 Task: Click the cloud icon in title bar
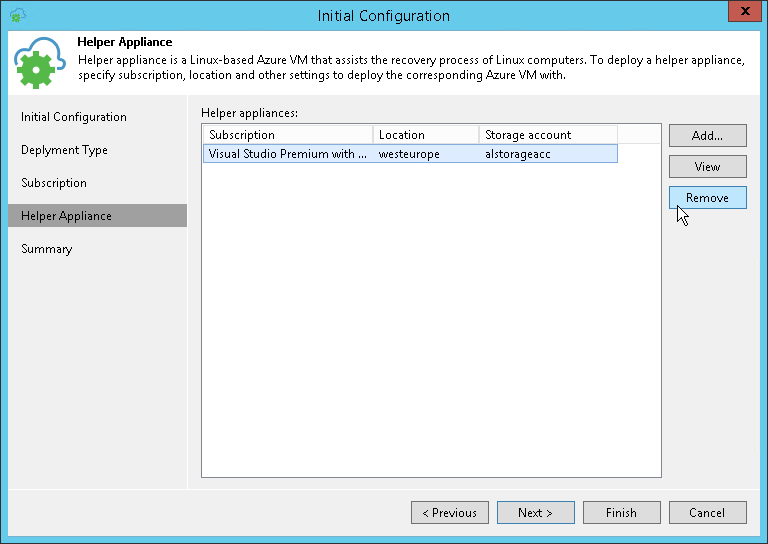(x=17, y=15)
